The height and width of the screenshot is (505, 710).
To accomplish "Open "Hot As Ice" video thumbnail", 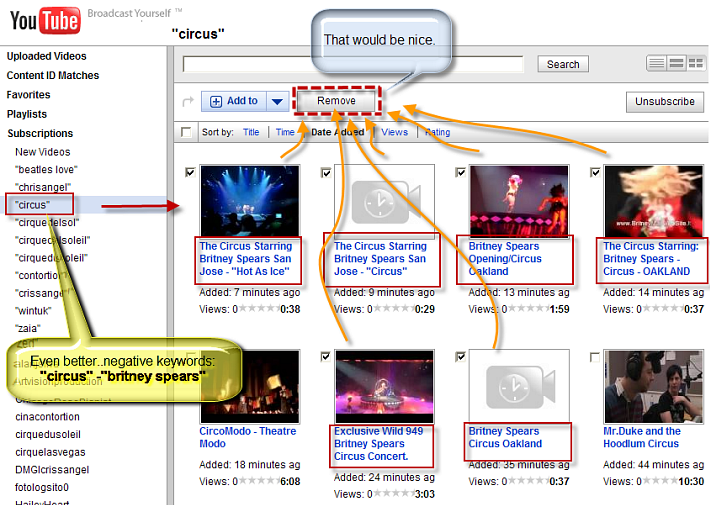I will pyautogui.click(x=249, y=200).
